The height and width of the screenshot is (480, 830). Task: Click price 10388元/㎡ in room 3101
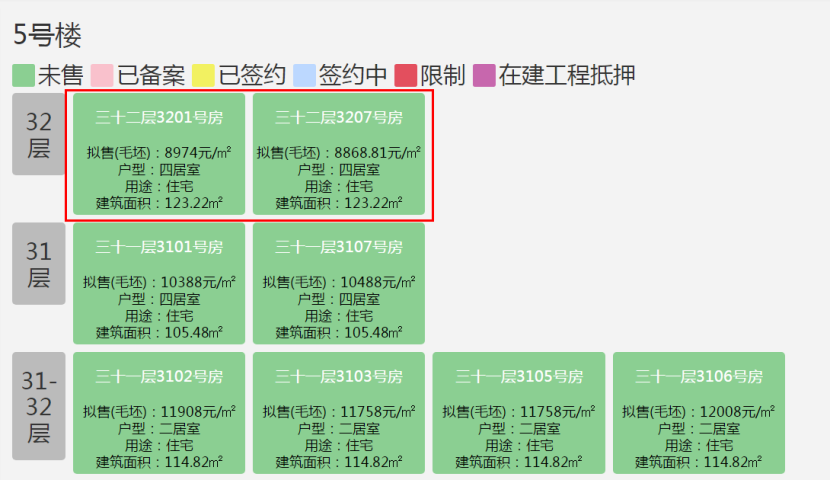(198, 282)
